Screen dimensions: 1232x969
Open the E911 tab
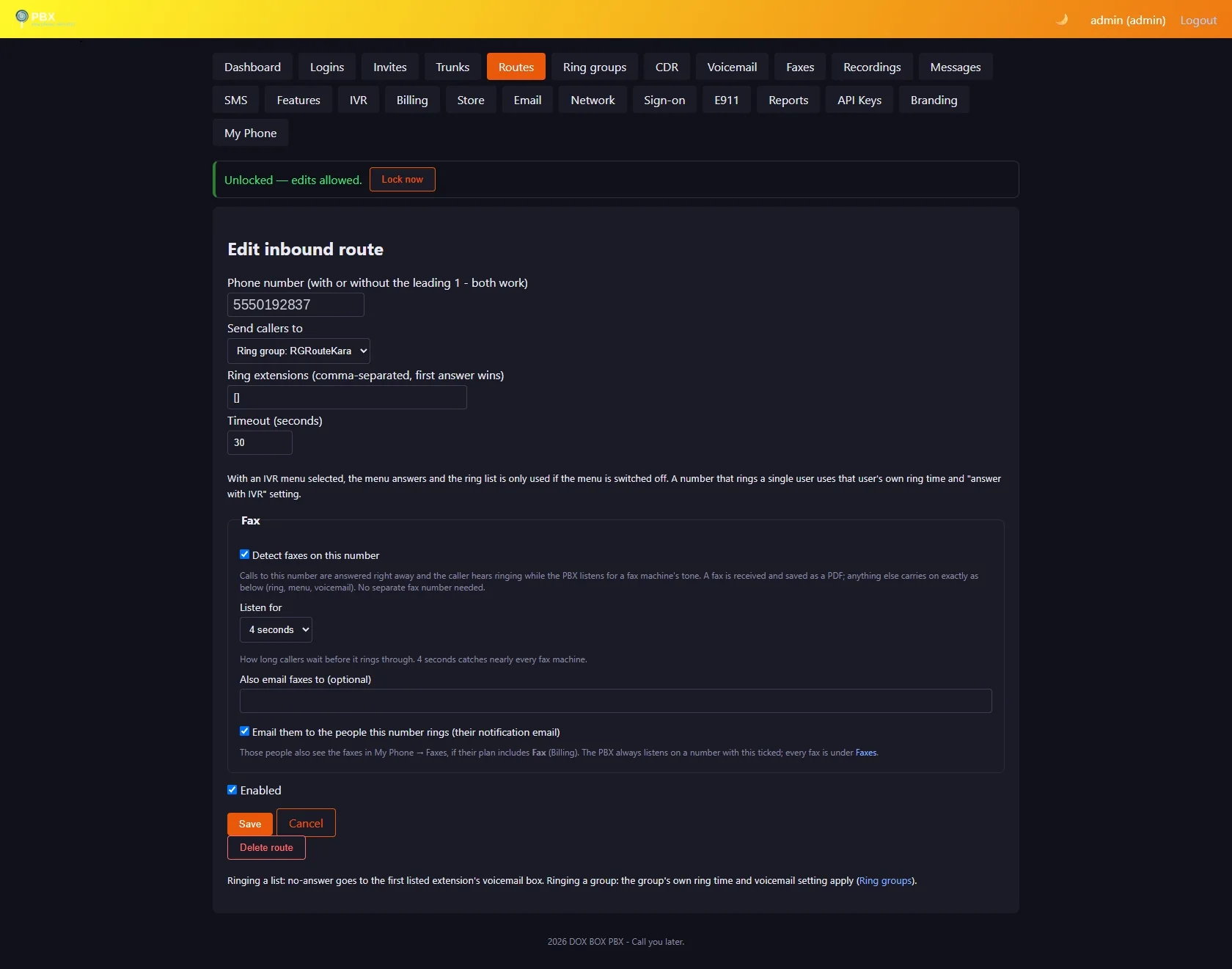pos(727,100)
